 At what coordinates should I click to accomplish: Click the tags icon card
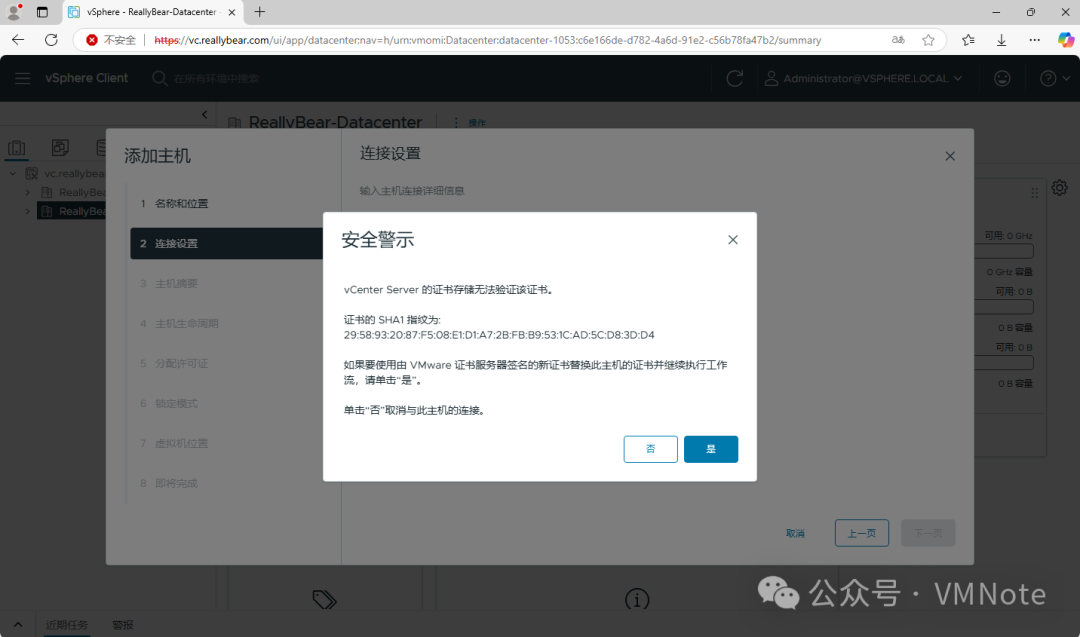pos(324,599)
